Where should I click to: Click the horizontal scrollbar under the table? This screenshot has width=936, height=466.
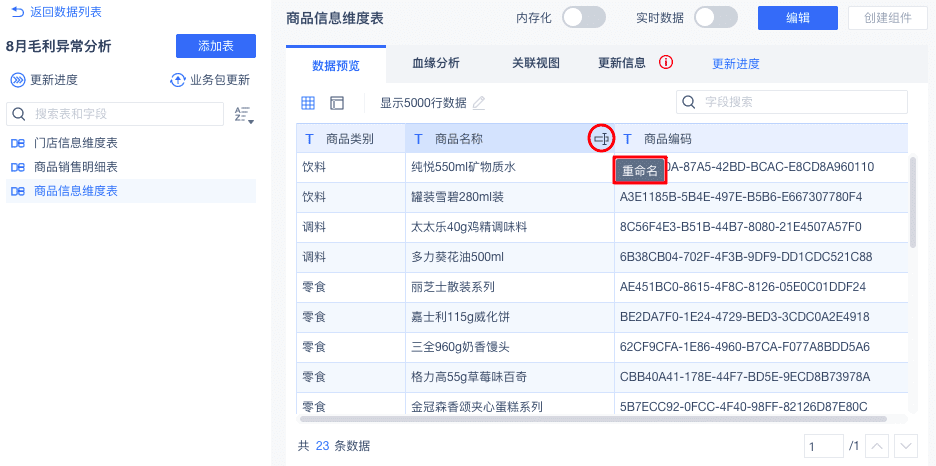coord(593,419)
